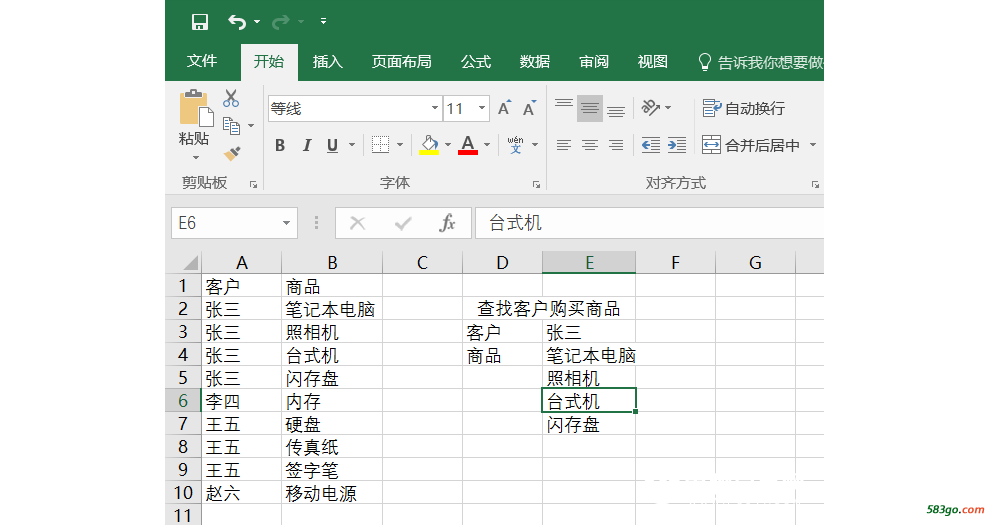The width and height of the screenshot is (990, 525).
Task: Open the 对齐方式 dialog launcher
Action: (815, 184)
